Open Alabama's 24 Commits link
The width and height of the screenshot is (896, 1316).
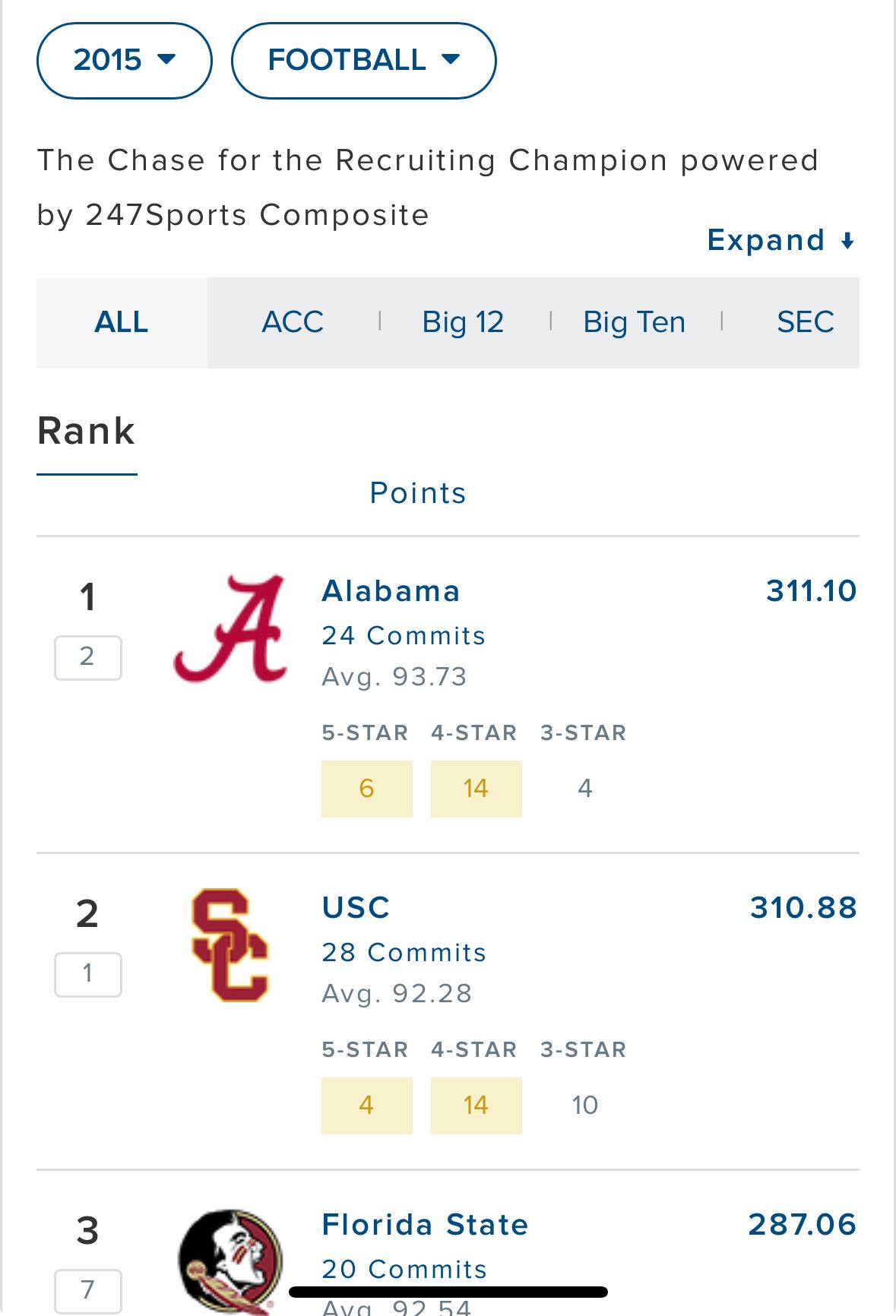click(403, 635)
